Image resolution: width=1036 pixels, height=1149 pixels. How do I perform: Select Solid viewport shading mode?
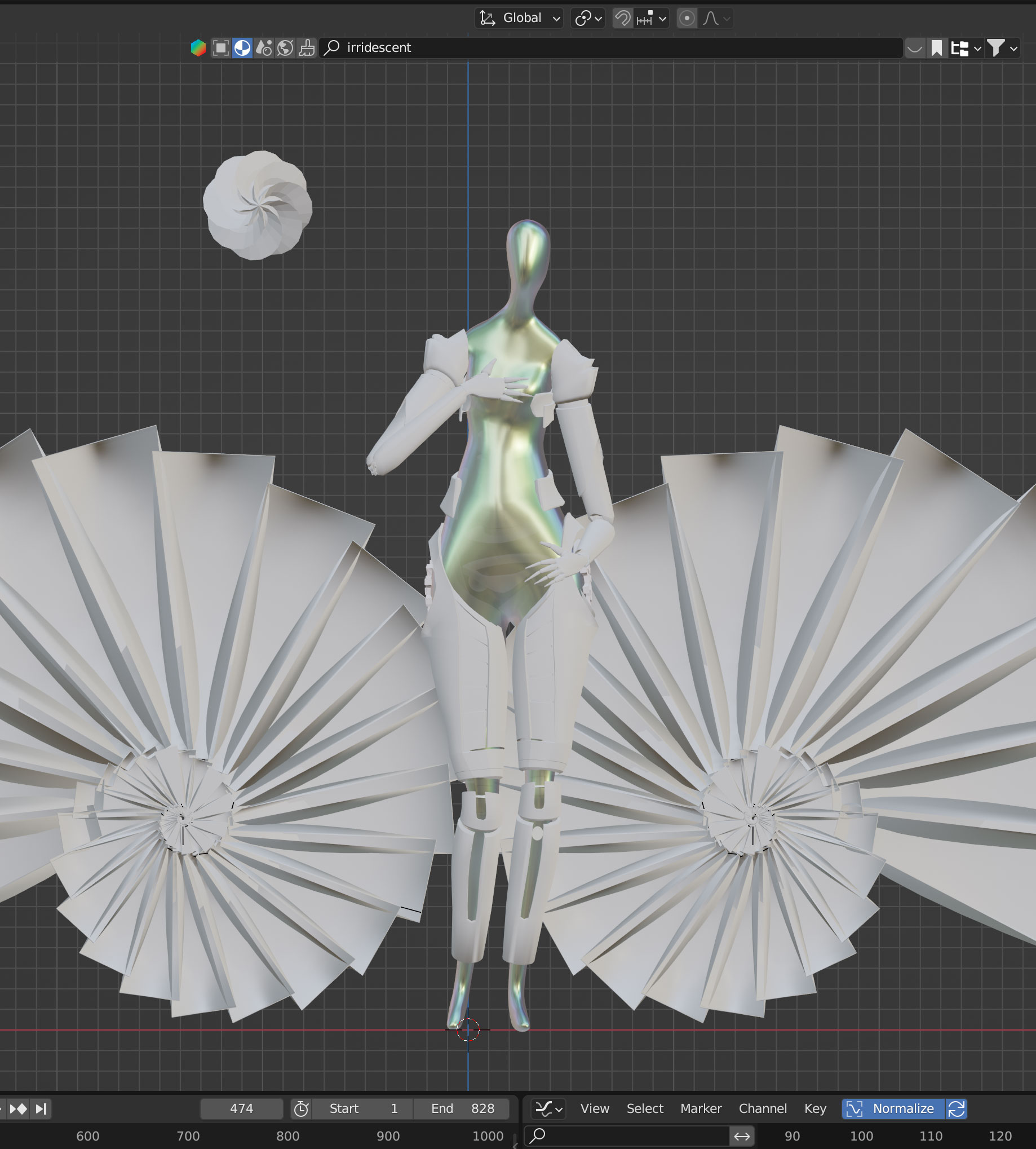[224, 48]
